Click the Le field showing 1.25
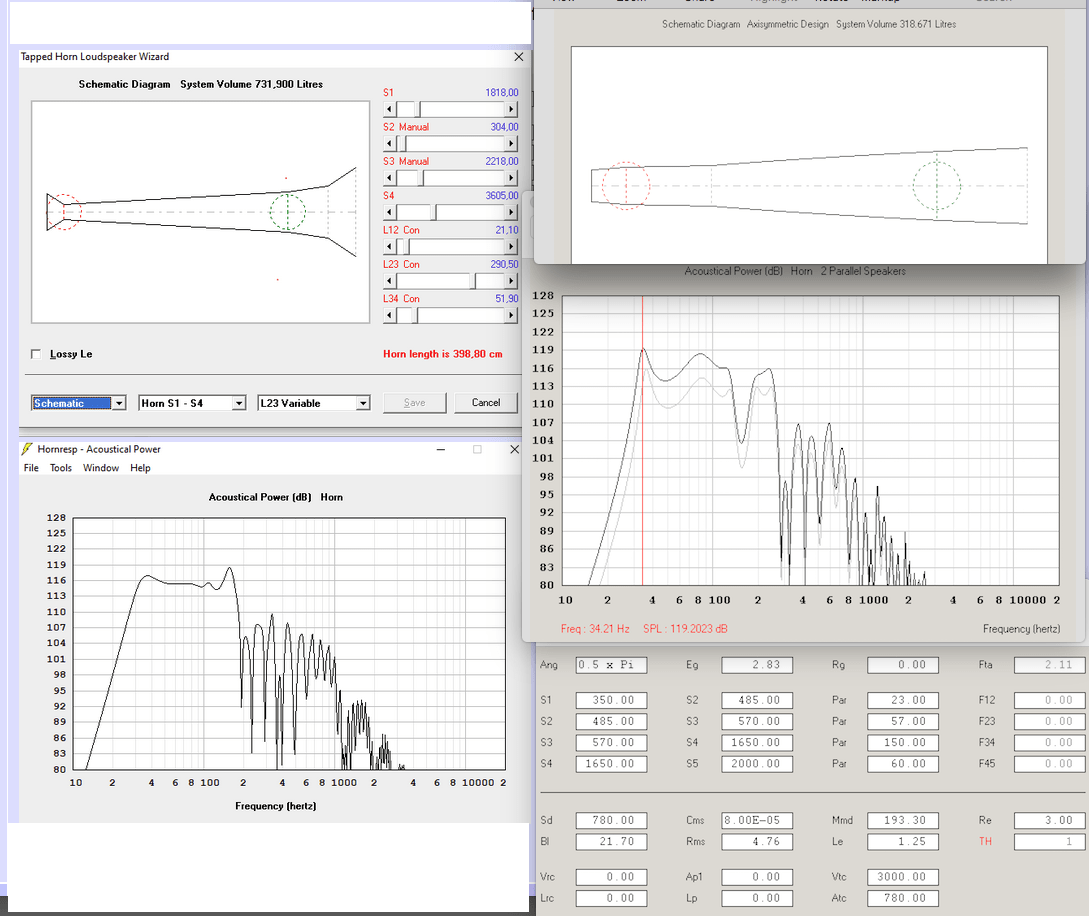 click(x=903, y=842)
